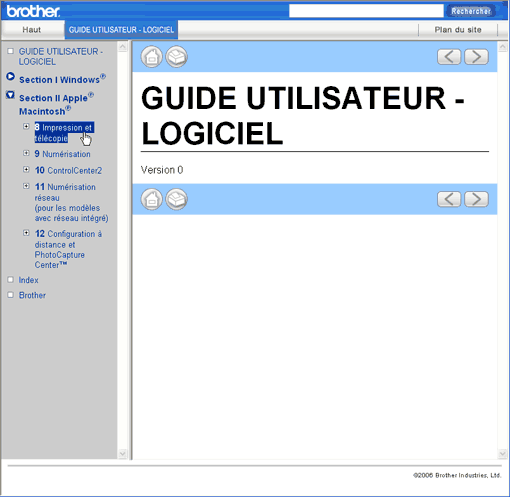The height and width of the screenshot is (497, 510).
Task: Click sidebar scrollbar down arrow
Action: tap(123, 453)
